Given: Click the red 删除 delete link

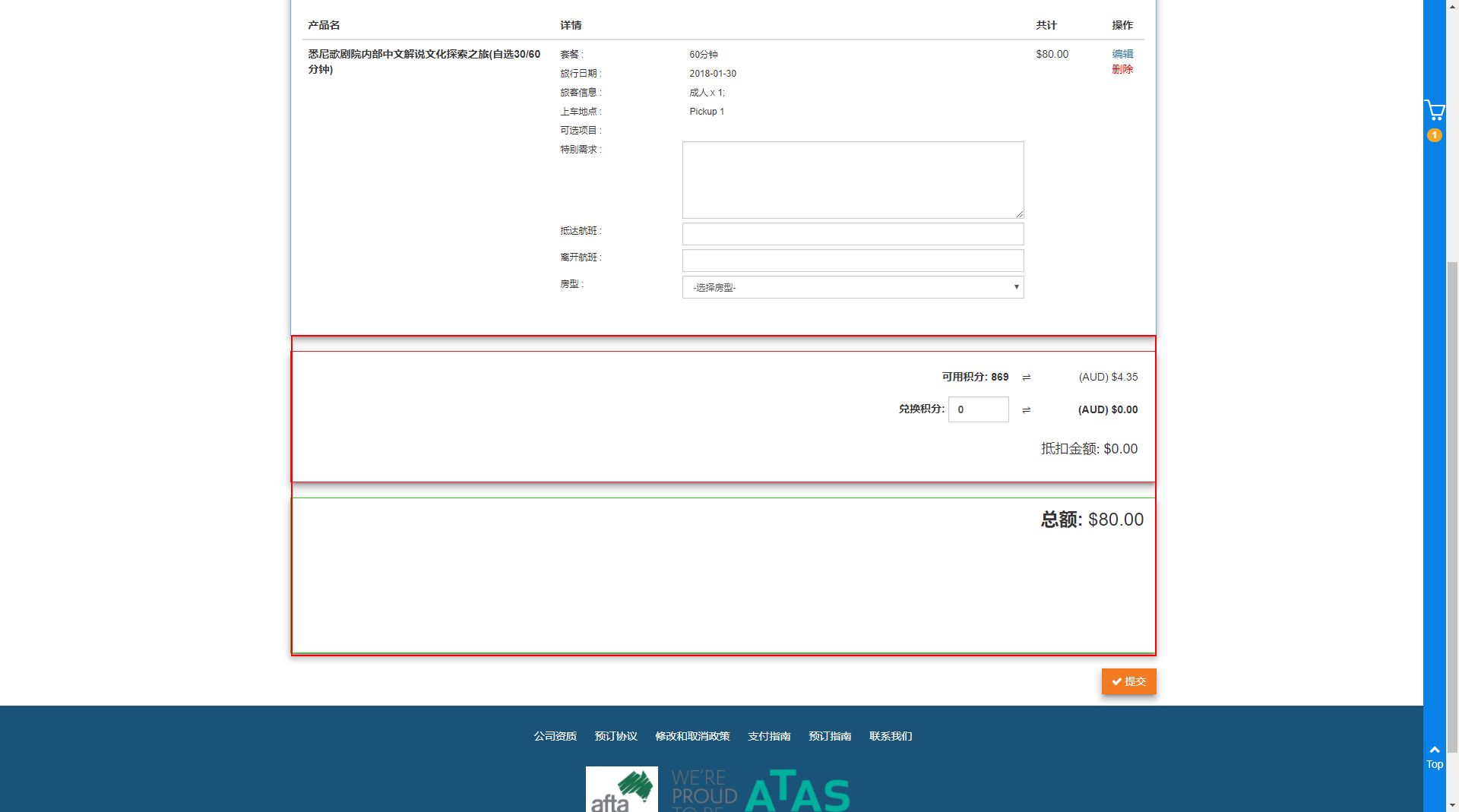Looking at the screenshot, I should click(x=1122, y=69).
